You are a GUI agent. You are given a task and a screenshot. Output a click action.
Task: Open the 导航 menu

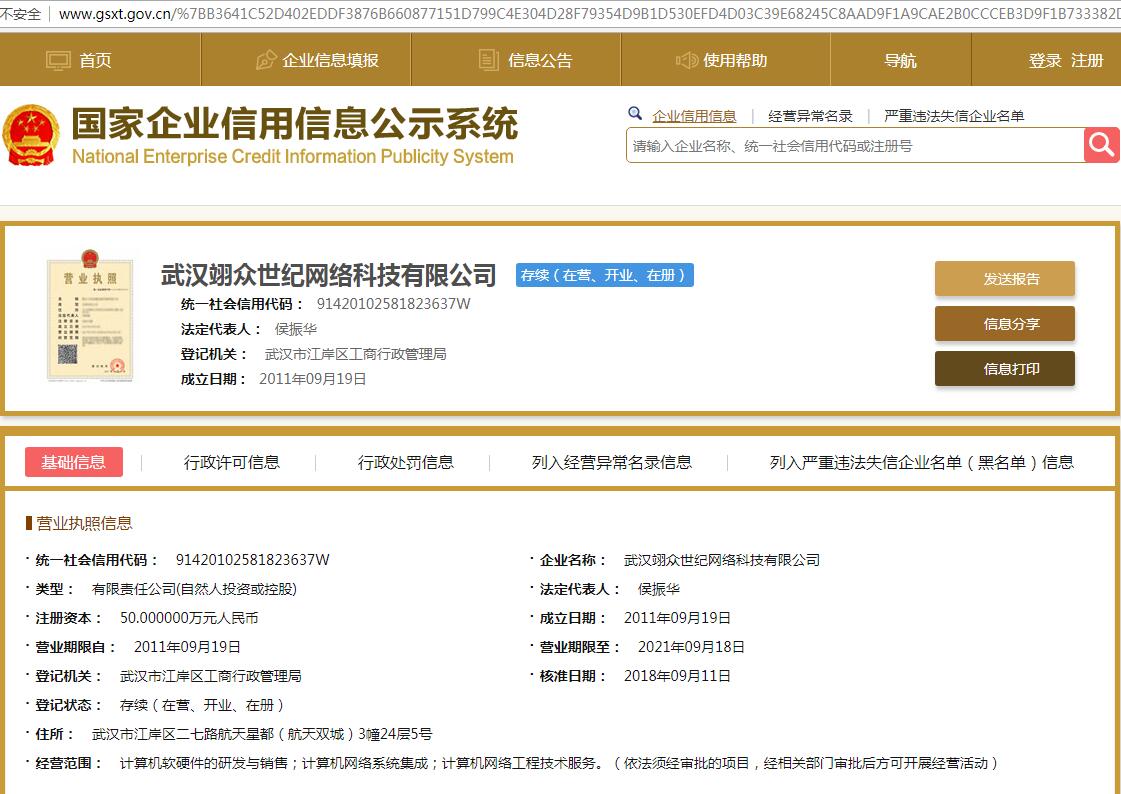(900, 60)
